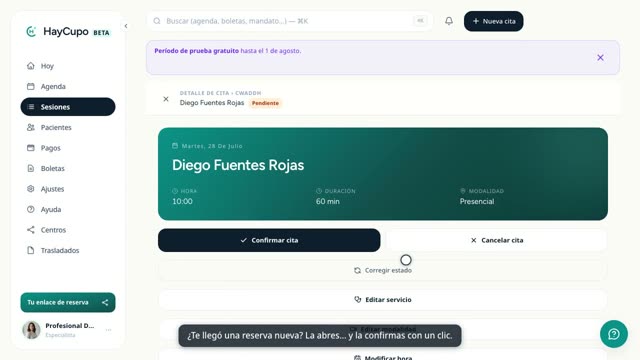Collapse the sidebar with the chevron
The height and width of the screenshot is (360, 640).
(x=126, y=26)
